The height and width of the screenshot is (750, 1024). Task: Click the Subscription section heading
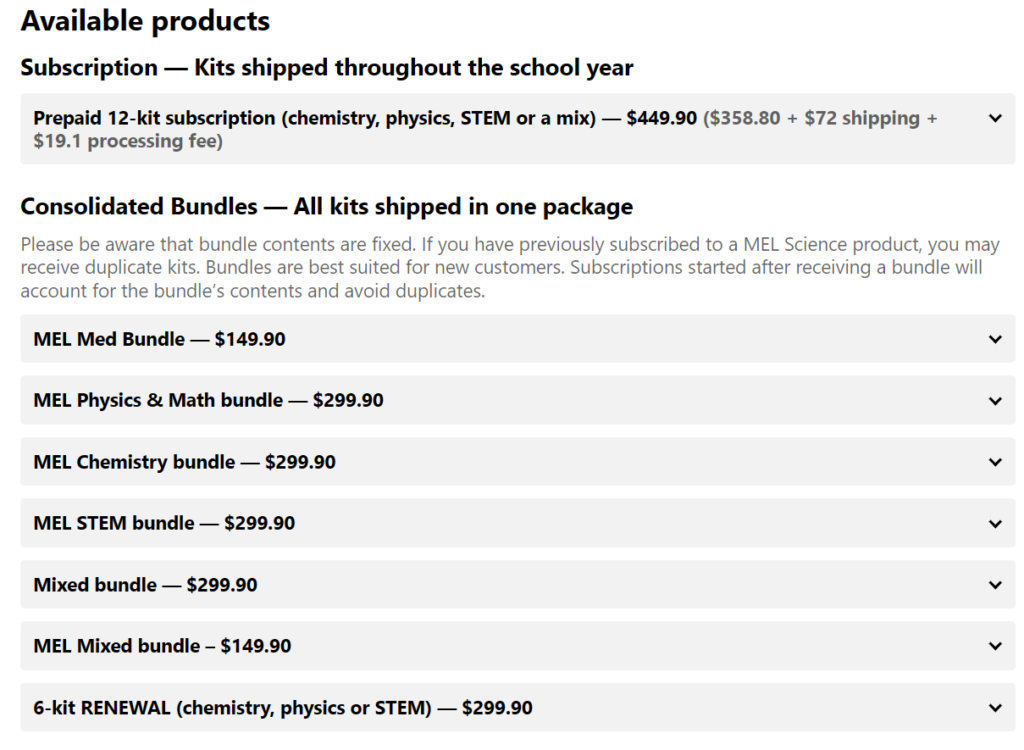327,67
